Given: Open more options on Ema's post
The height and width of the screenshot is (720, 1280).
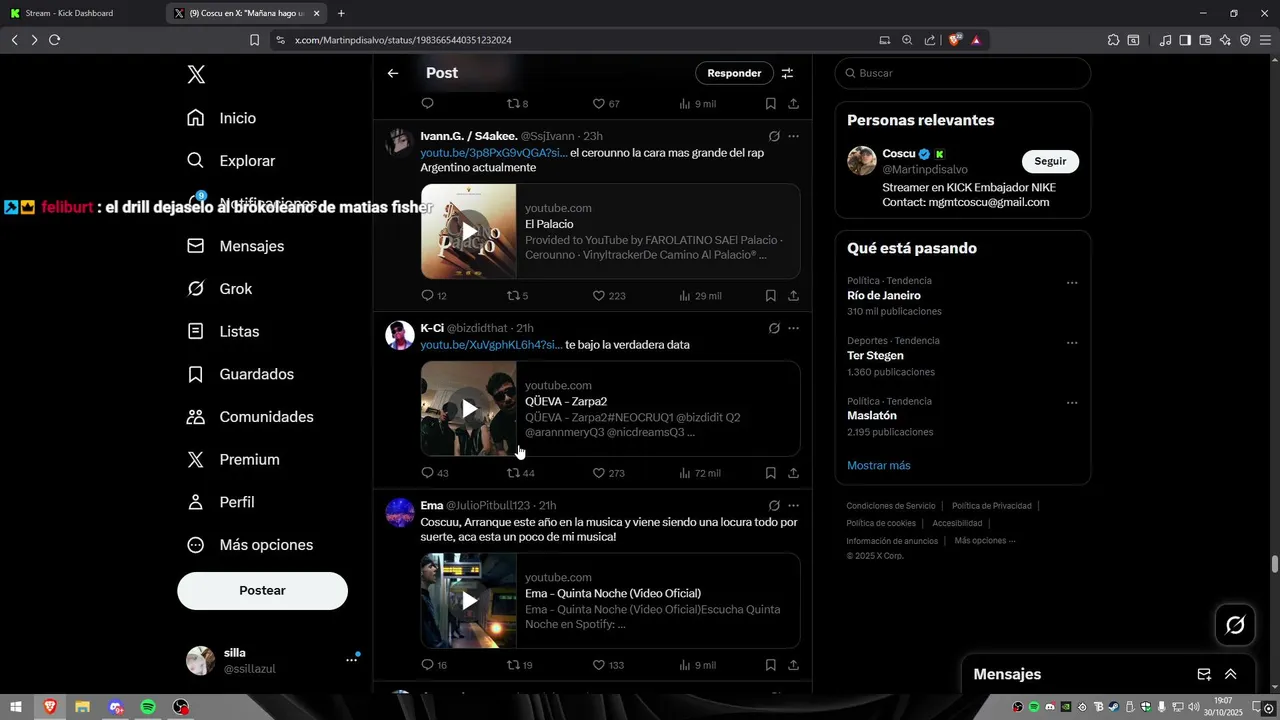Looking at the screenshot, I should 794,506.
